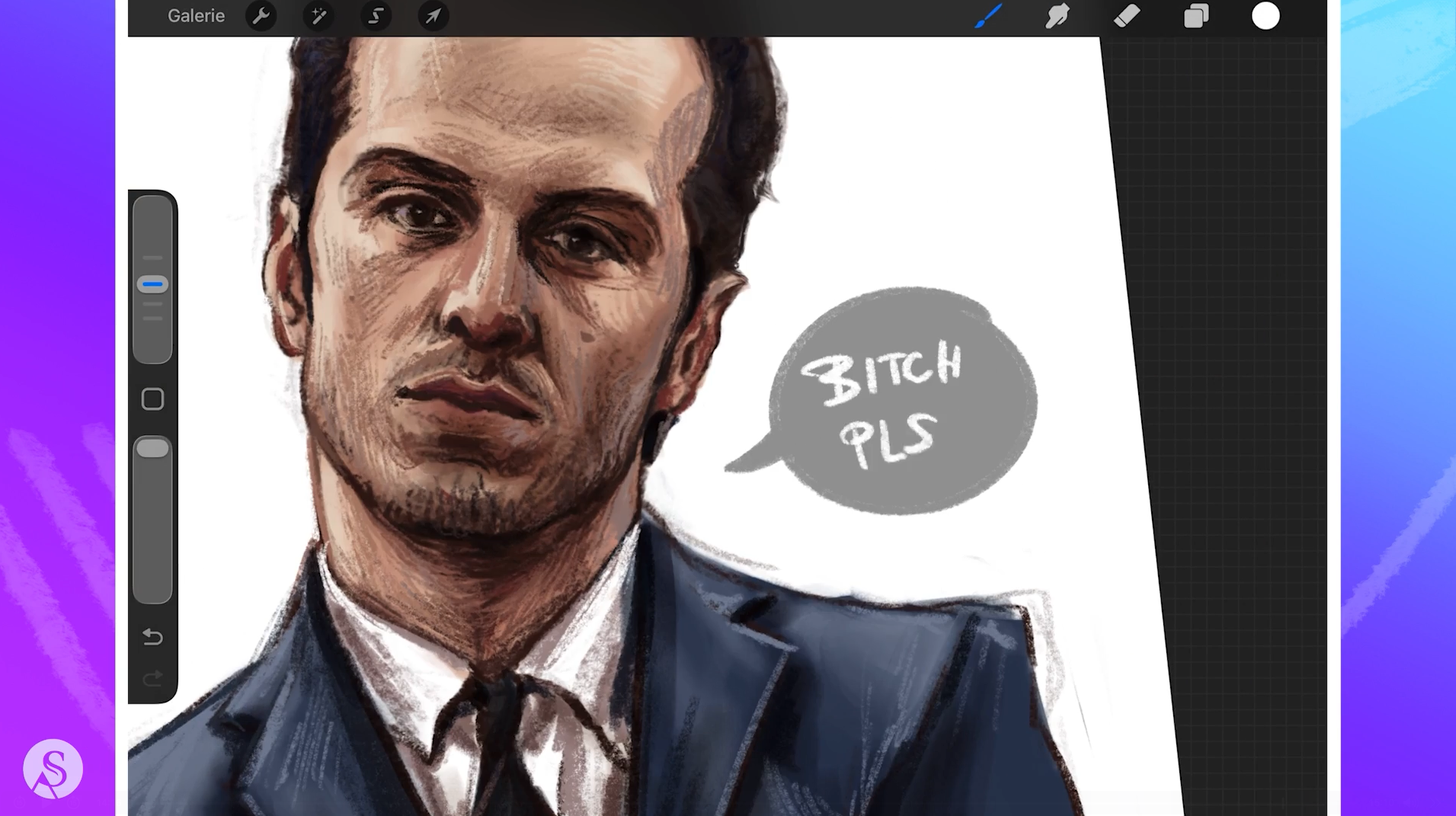
Task: Activate the Selection S-shaped tool
Action: point(376,16)
